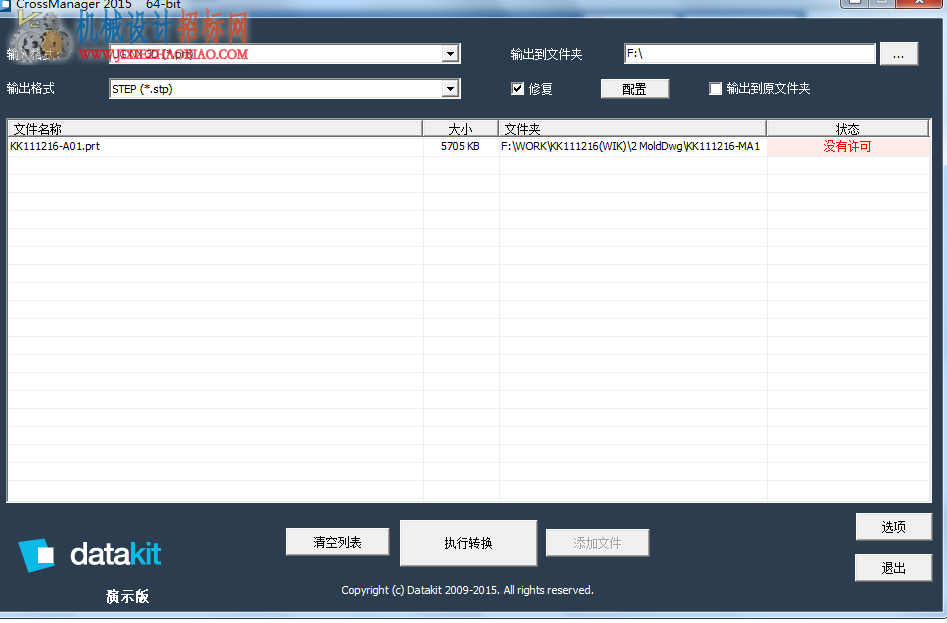Select the KK111216-A01.prt file row

pos(469,146)
